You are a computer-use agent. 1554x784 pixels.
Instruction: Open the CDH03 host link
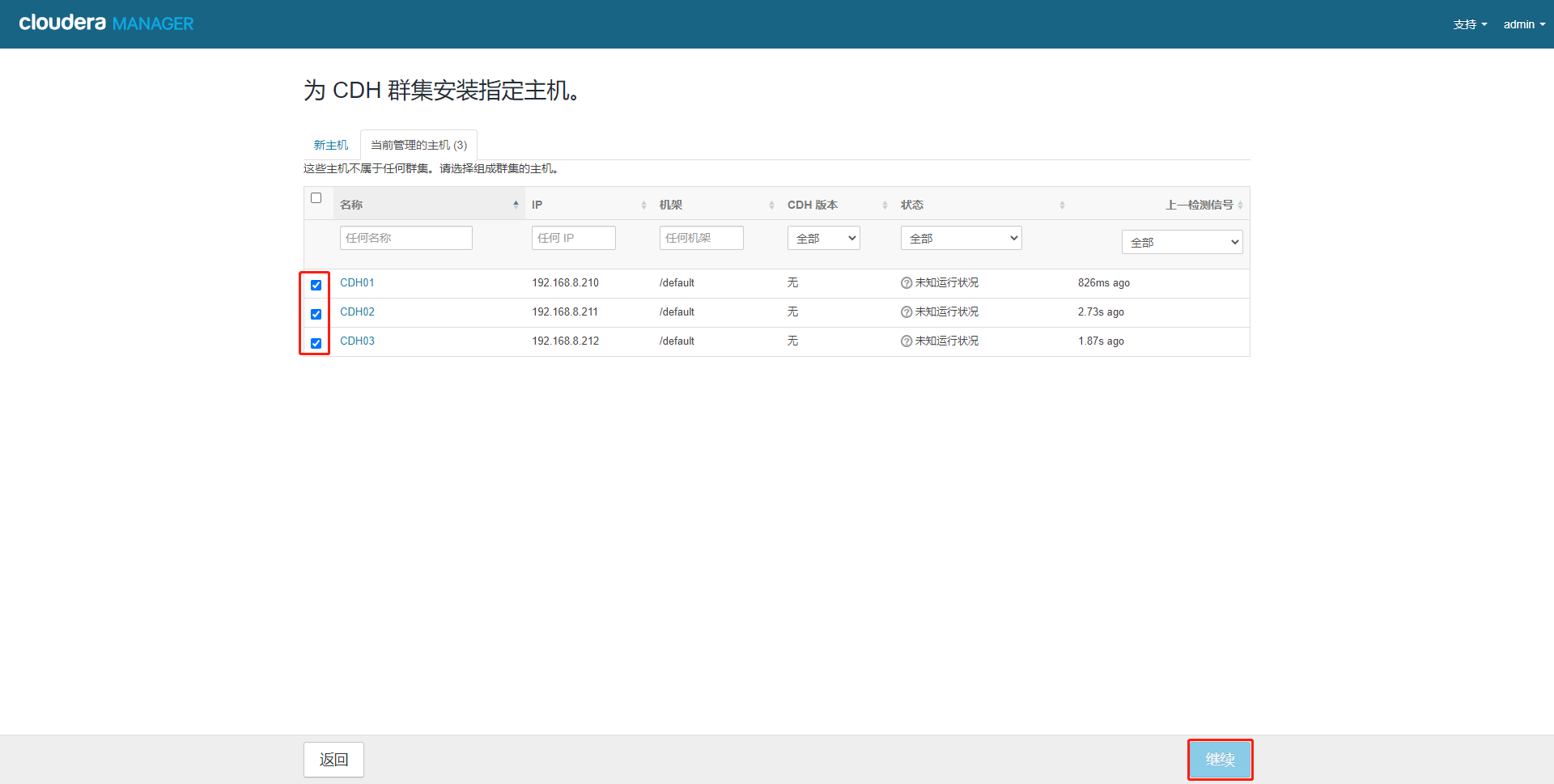[357, 341]
